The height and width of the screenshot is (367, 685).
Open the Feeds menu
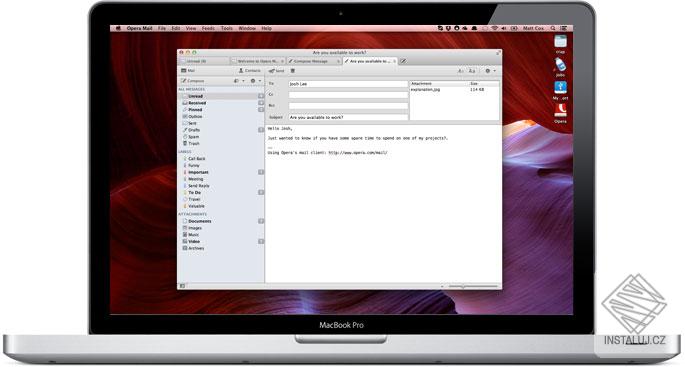[x=208, y=28]
